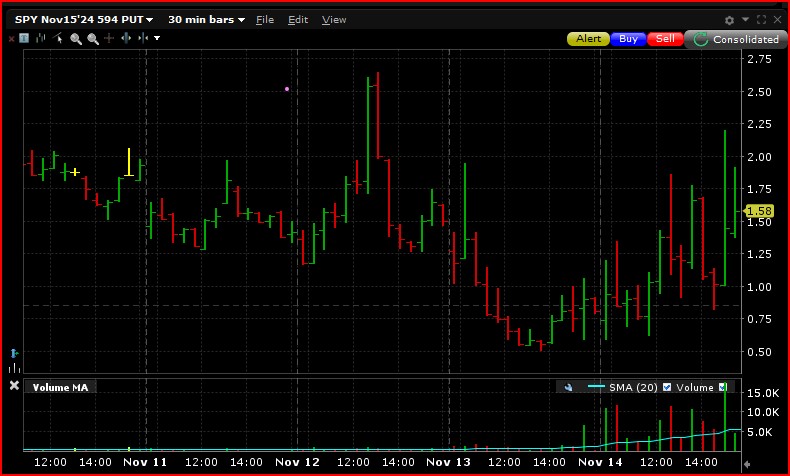Screen dimensions: 790x476
Task: Select the text annotation T tool
Action: point(24,38)
